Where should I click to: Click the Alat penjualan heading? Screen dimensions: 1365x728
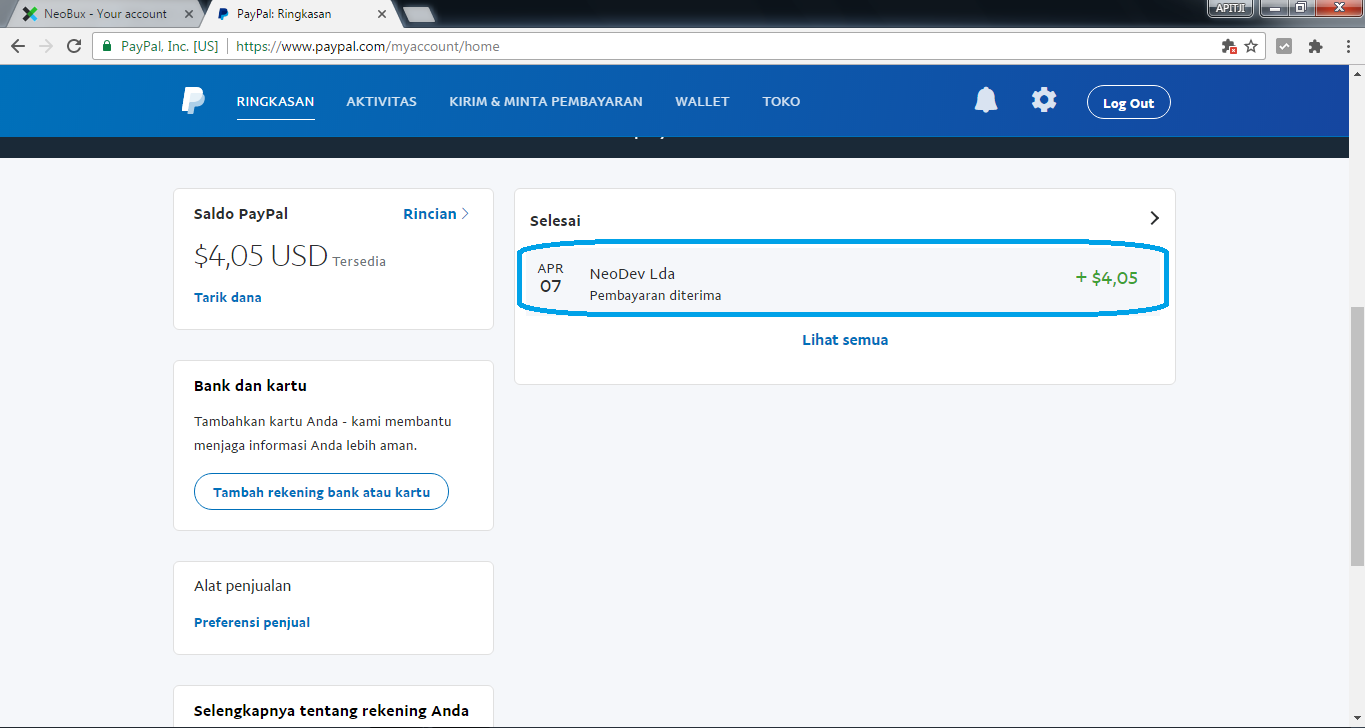(x=243, y=586)
